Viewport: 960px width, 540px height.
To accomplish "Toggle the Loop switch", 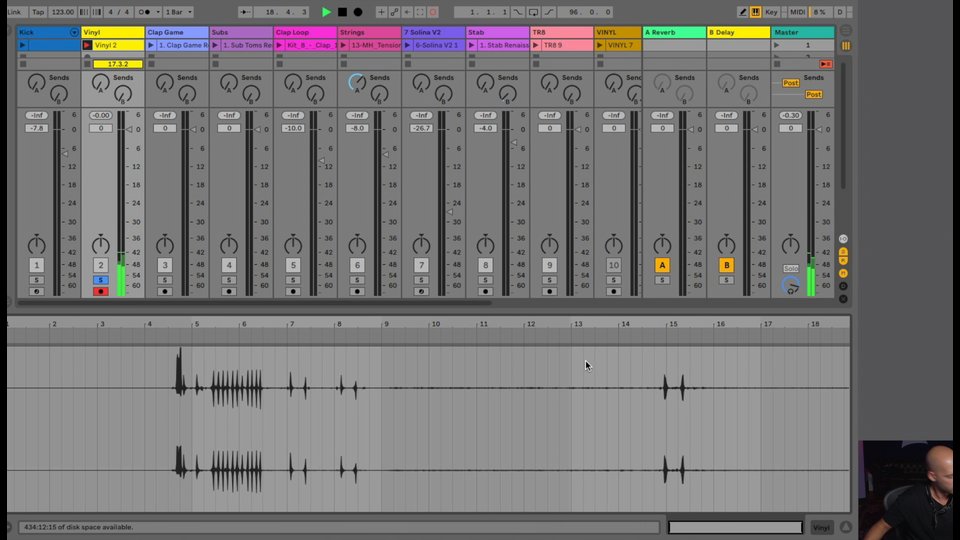I will point(533,12).
